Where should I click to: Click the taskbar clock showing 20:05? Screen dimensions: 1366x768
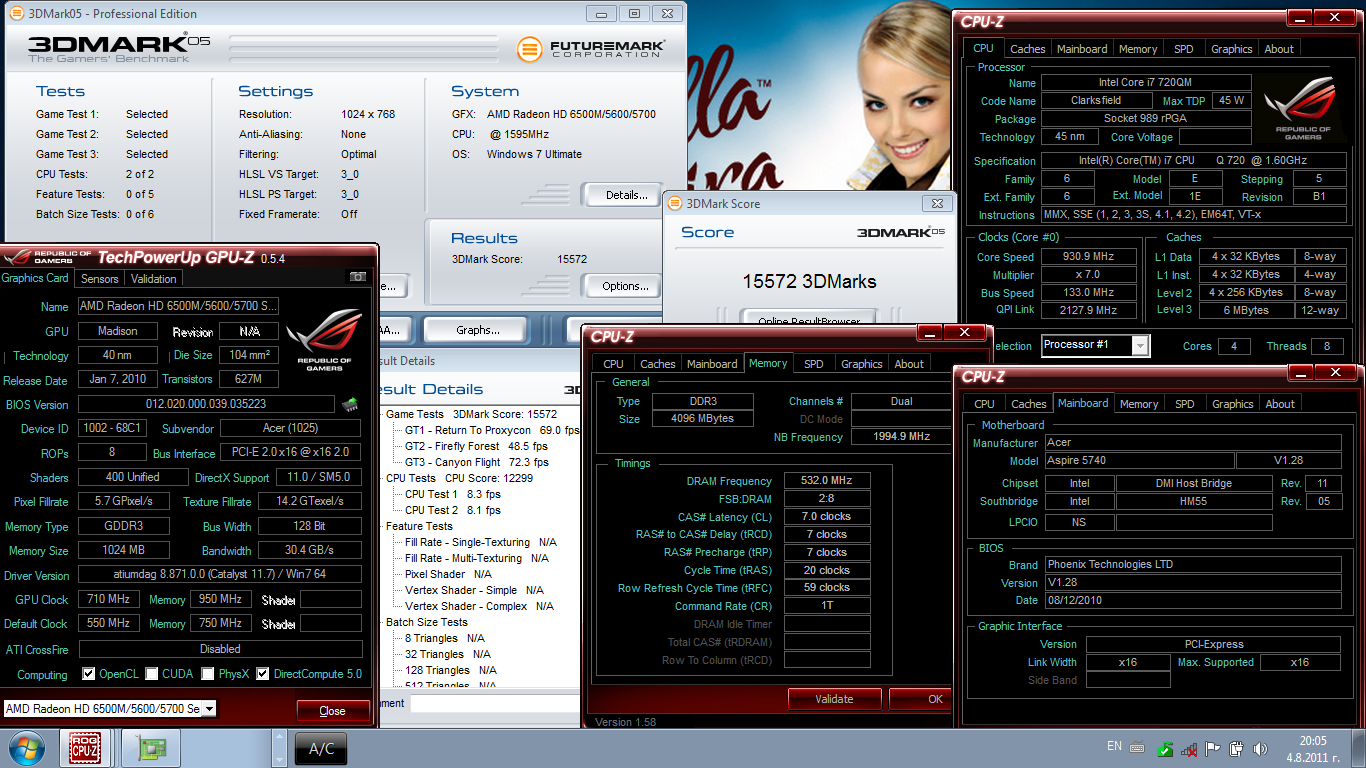[1312, 748]
